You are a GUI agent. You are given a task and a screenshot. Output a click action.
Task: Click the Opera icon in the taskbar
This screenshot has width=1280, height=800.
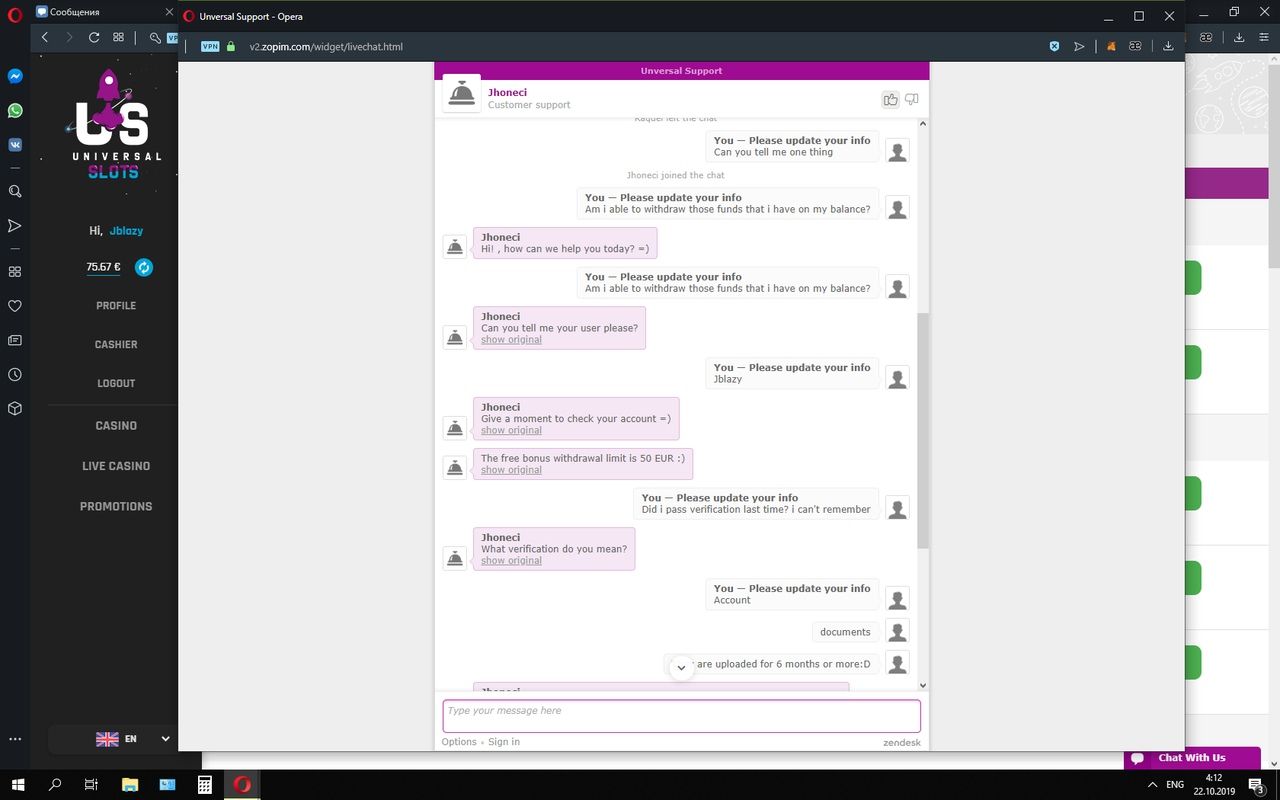pyautogui.click(x=241, y=785)
